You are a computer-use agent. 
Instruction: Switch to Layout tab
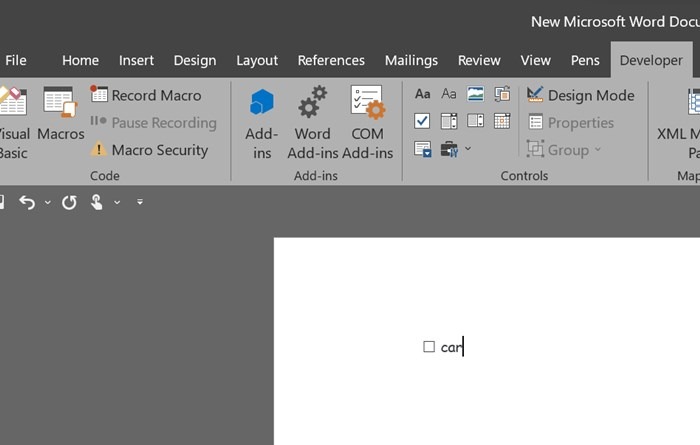pyautogui.click(x=257, y=60)
